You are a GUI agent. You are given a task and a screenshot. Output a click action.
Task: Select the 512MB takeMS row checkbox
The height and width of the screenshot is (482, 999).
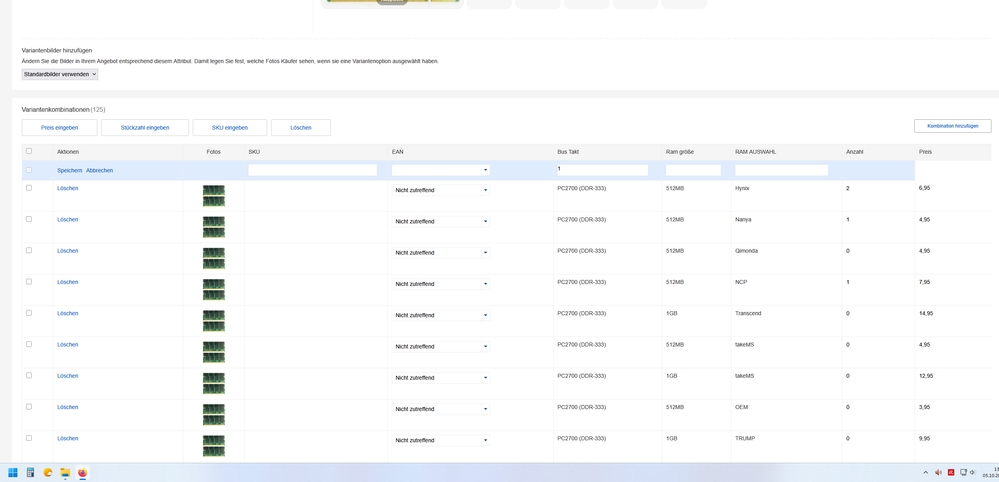pyautogui.click(x=29, y=344)
